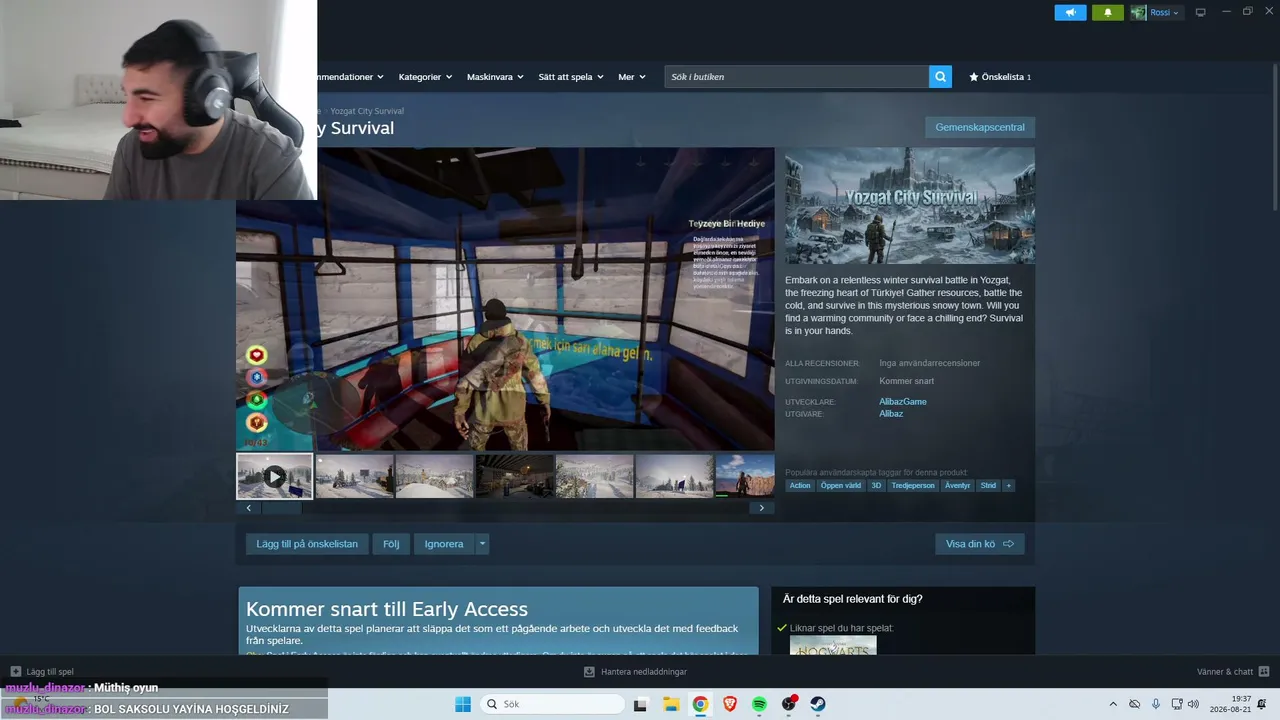Expand the Ignorera options arrow
Viewport: 1280px width, 720px height.
[482, 544]
